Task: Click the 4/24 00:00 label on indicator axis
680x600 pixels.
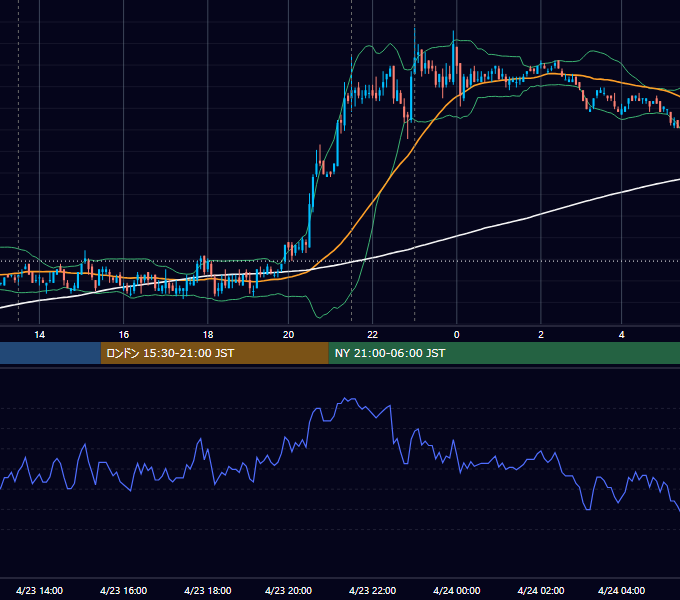Action: coord(456,590)
